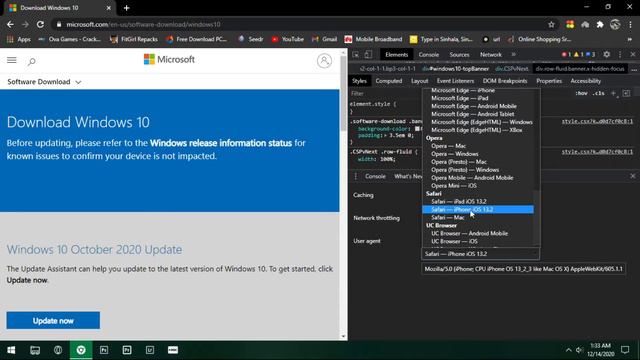Image resolution: width=640 pixels, height=360 pixels.
Task: Click the yellow warning count badge
Action: point(579,54)
